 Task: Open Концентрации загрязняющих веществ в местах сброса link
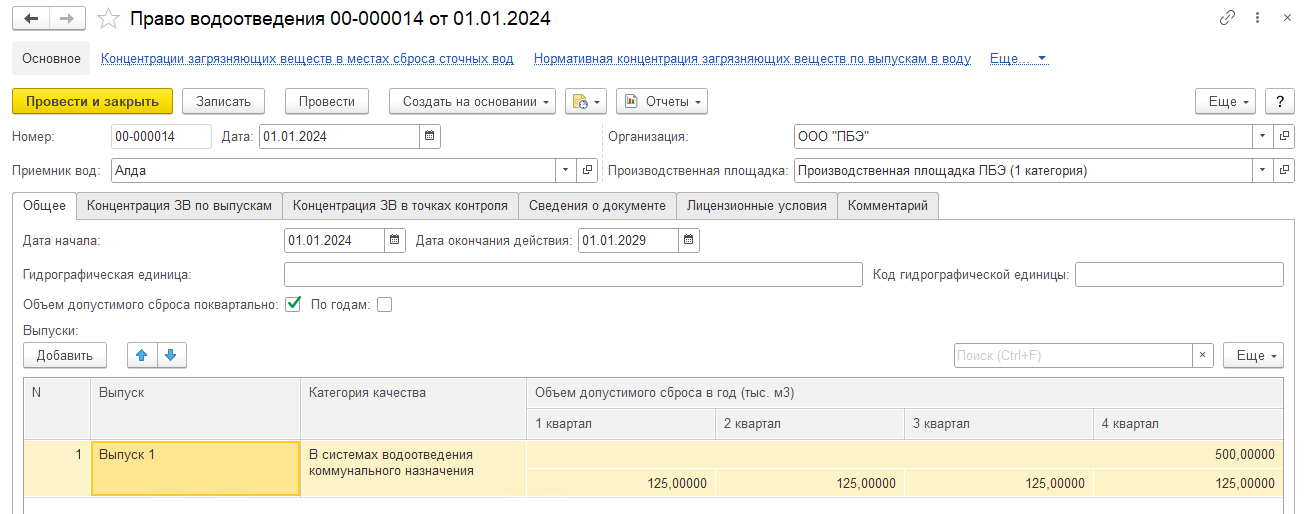308,59
